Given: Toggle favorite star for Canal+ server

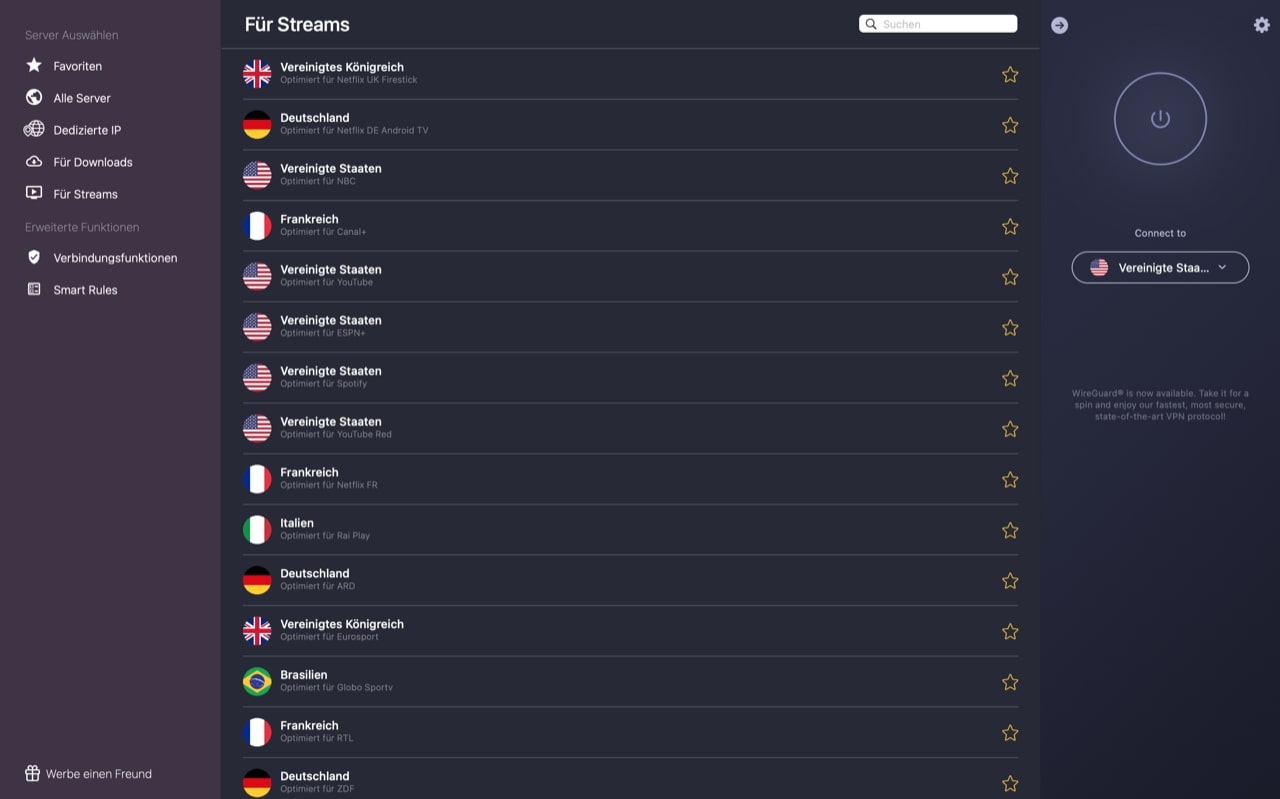Looking at the screenshot, I should (1010, 227).
